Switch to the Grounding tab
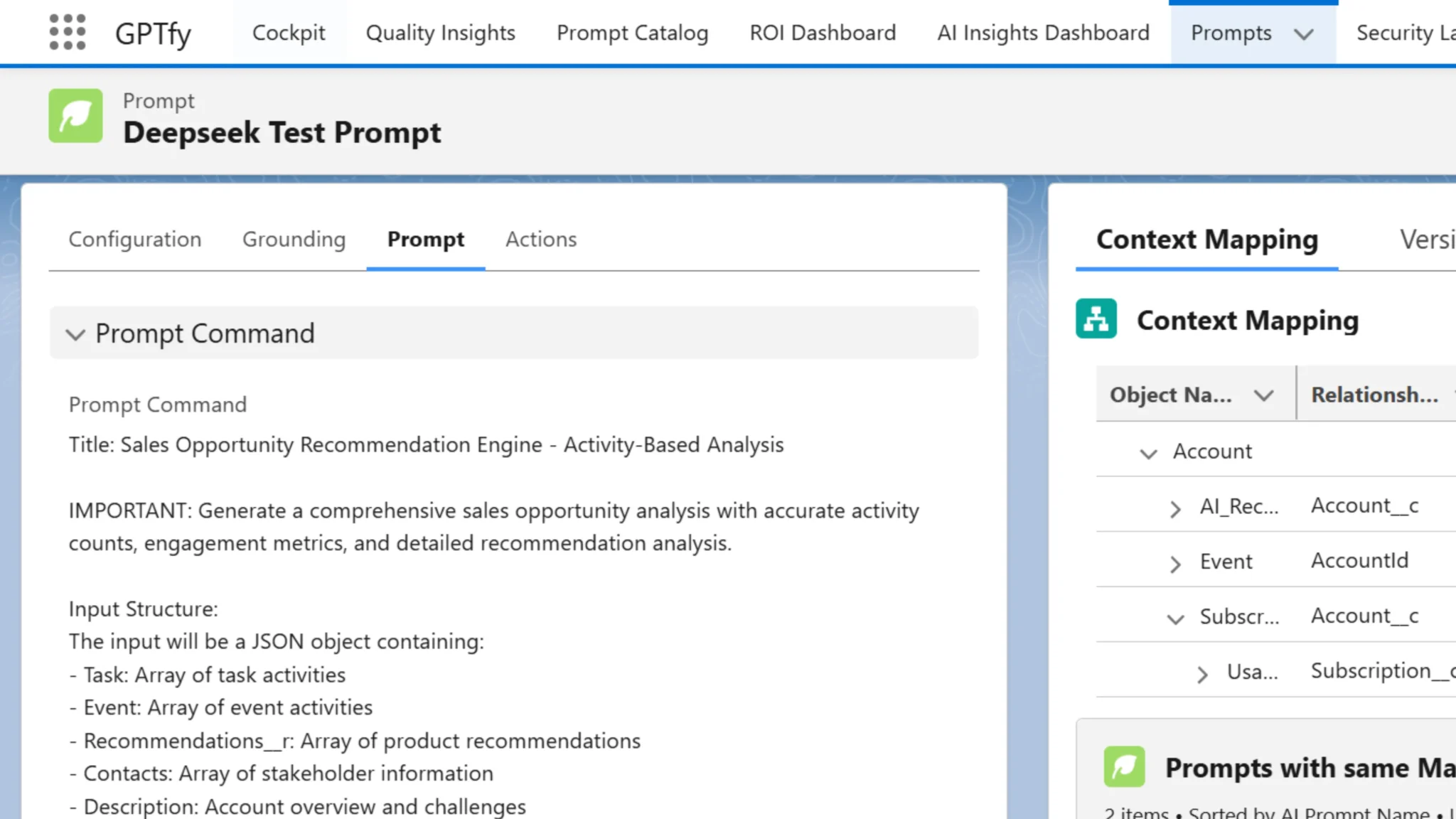1456x819 pixels. point(294,240)
